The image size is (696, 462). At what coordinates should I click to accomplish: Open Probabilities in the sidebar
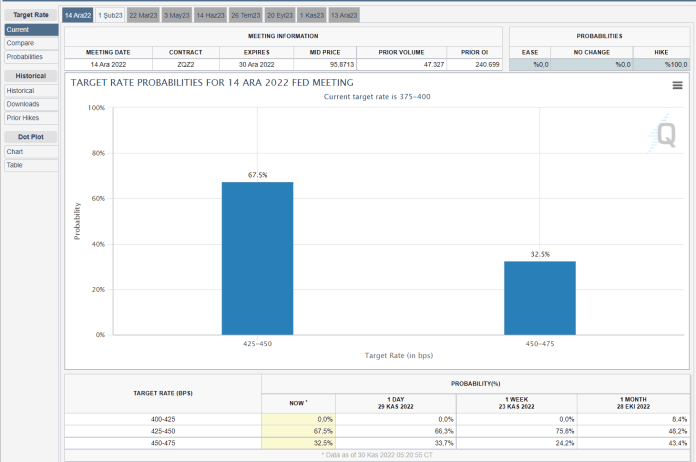click(30, 57)
